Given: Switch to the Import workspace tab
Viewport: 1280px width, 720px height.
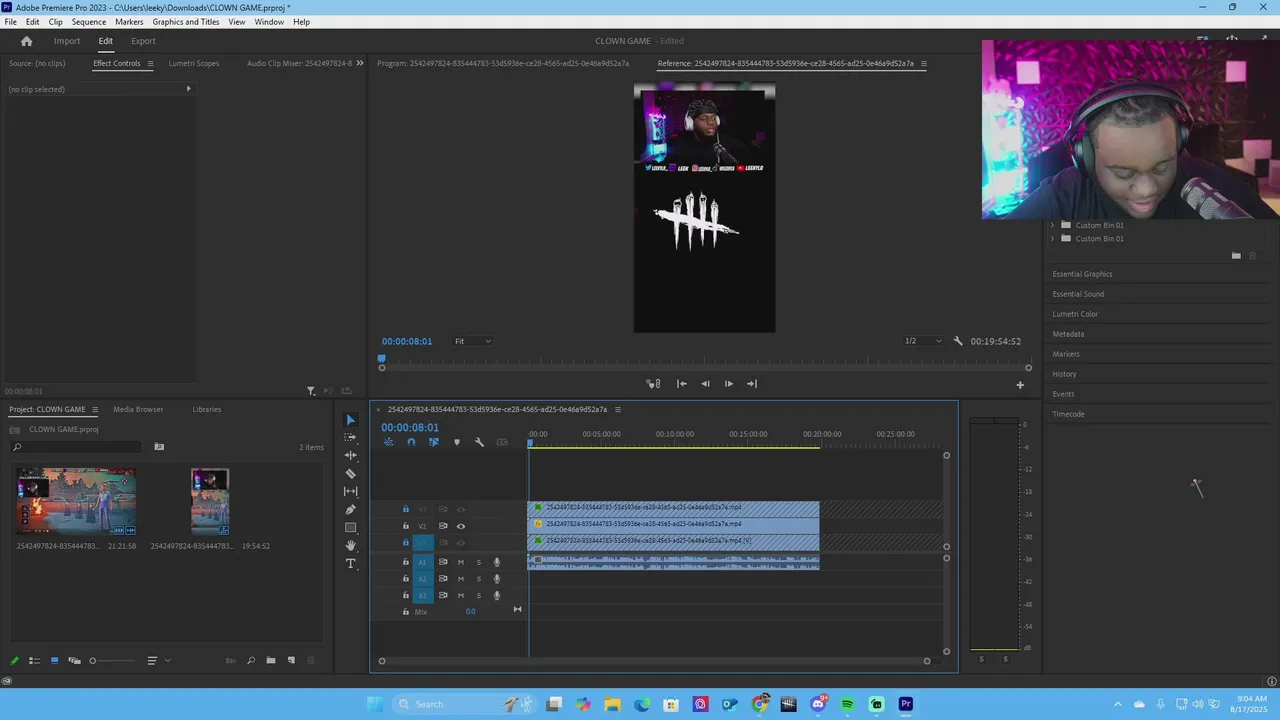Looking at the screenshot, I should [x=67, y=41].
